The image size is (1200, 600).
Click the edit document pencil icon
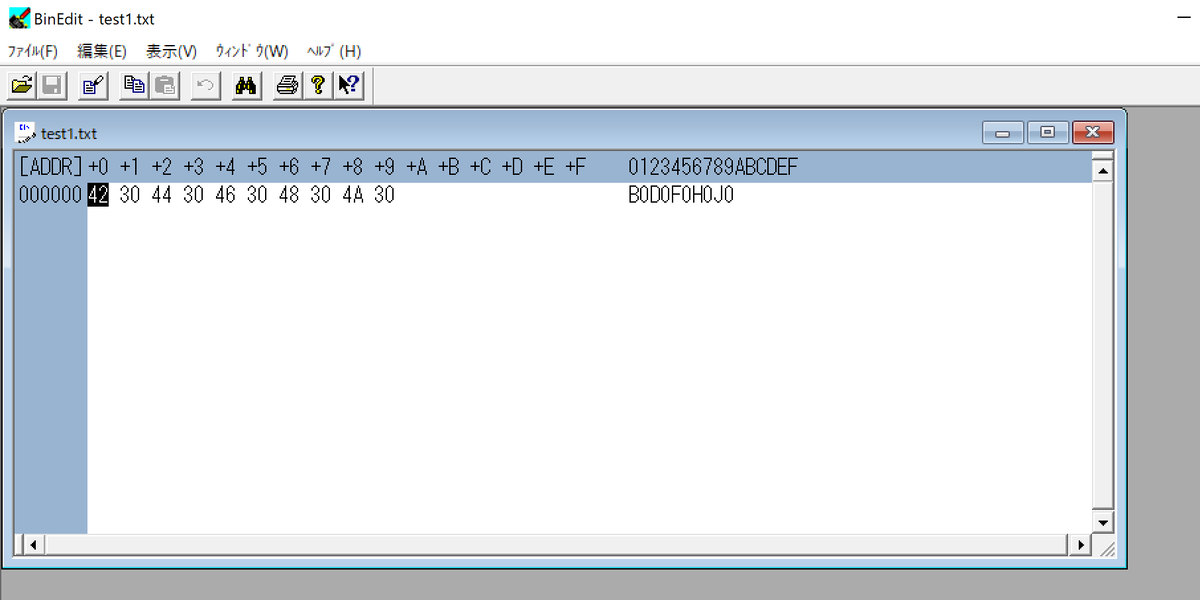coord(93,86)
